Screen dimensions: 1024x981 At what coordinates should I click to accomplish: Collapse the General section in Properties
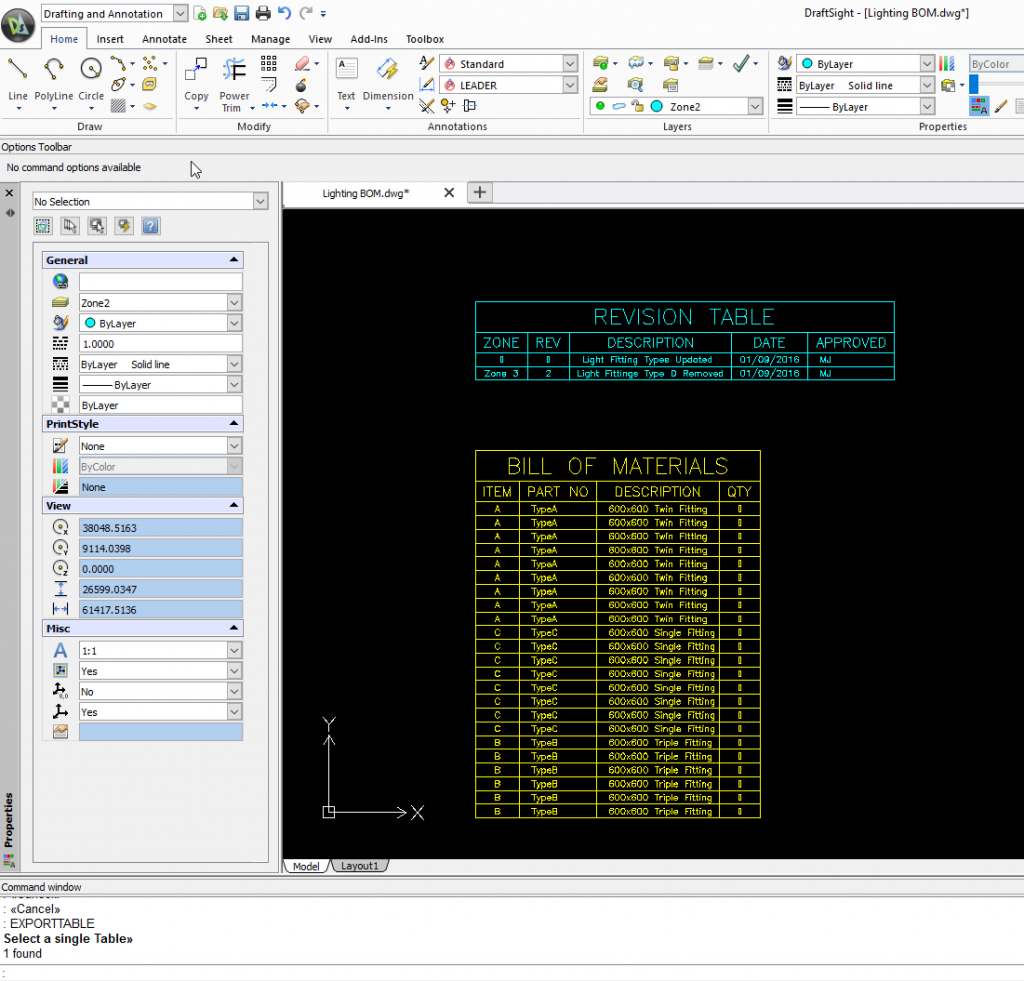coord(233,259)
